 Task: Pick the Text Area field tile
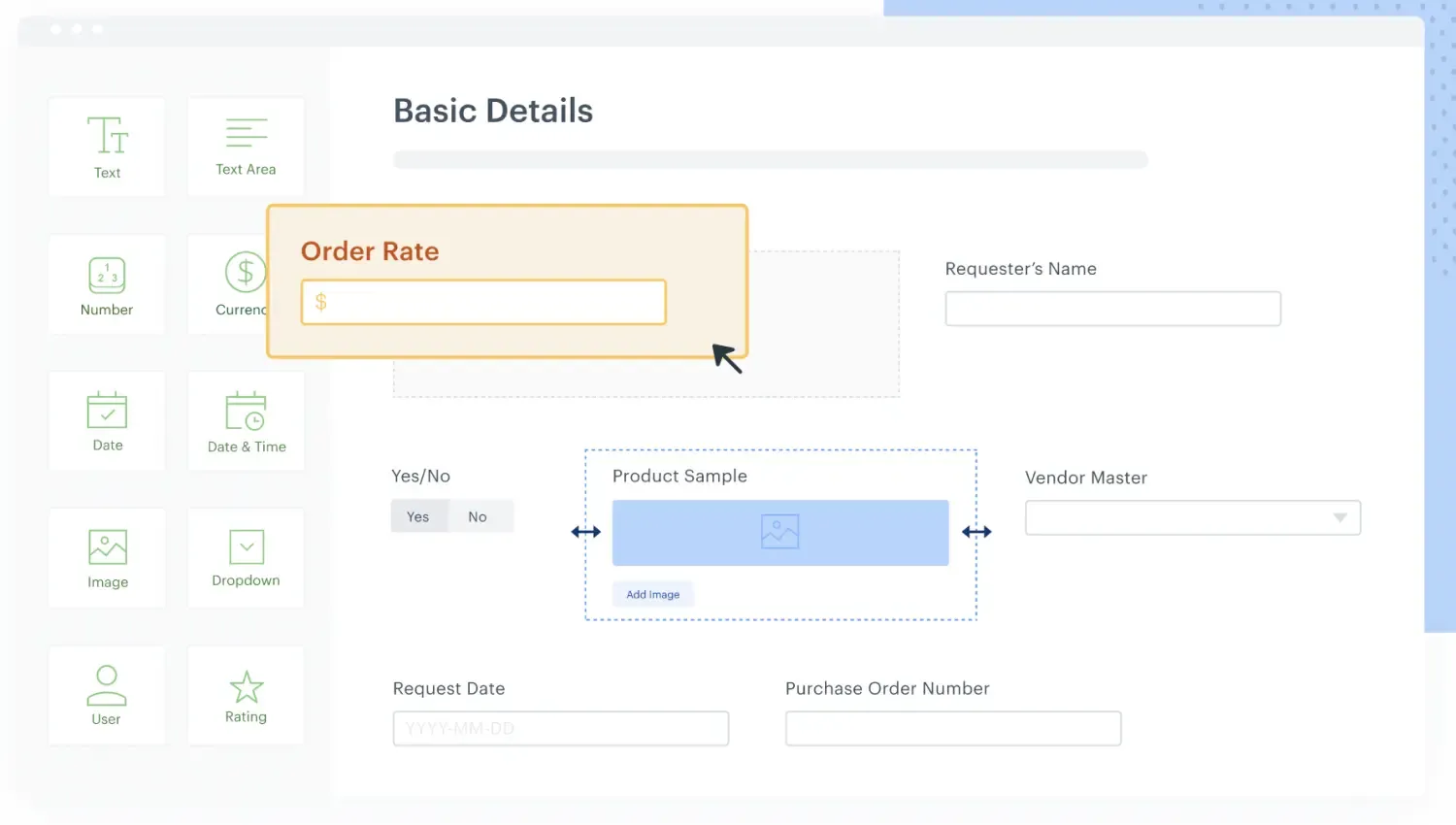246,147
